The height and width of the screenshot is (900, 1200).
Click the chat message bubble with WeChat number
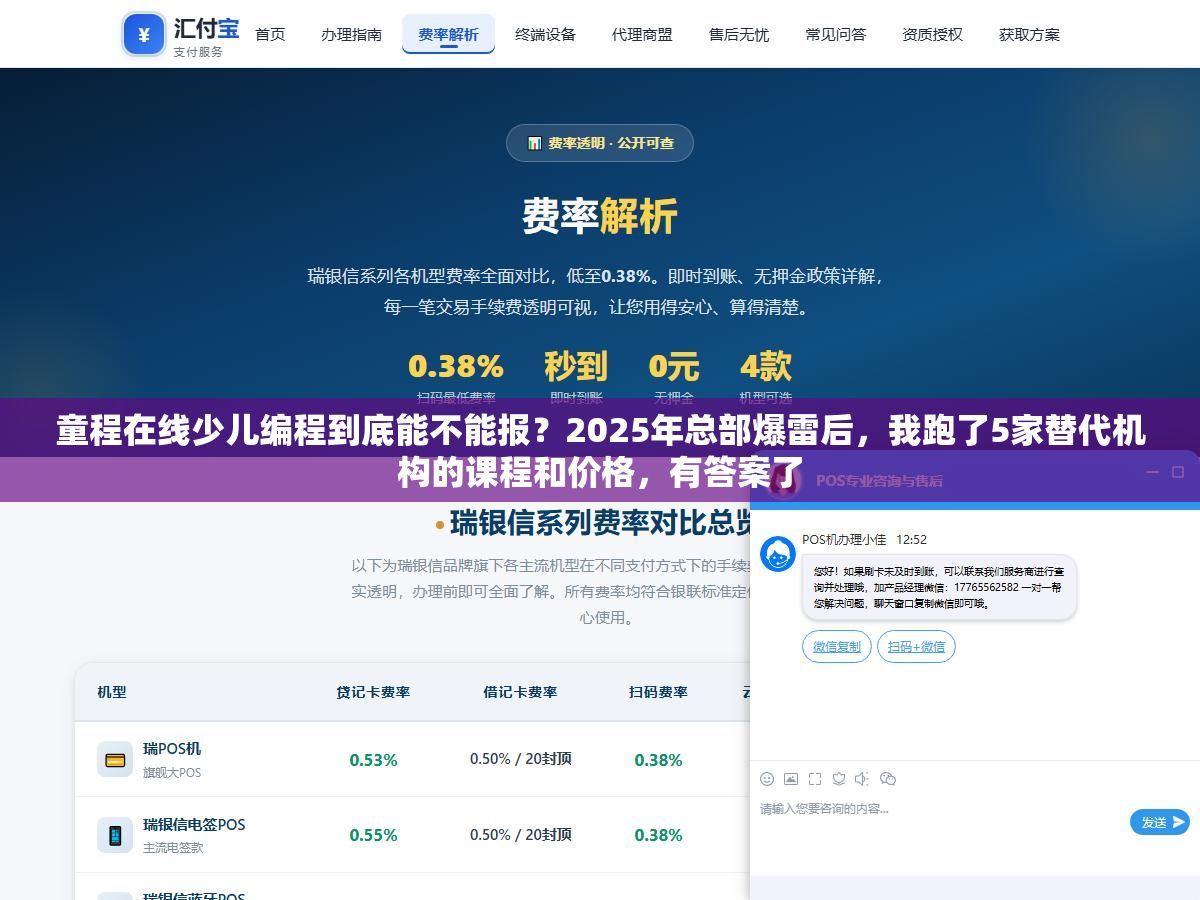tap(939, 587)
